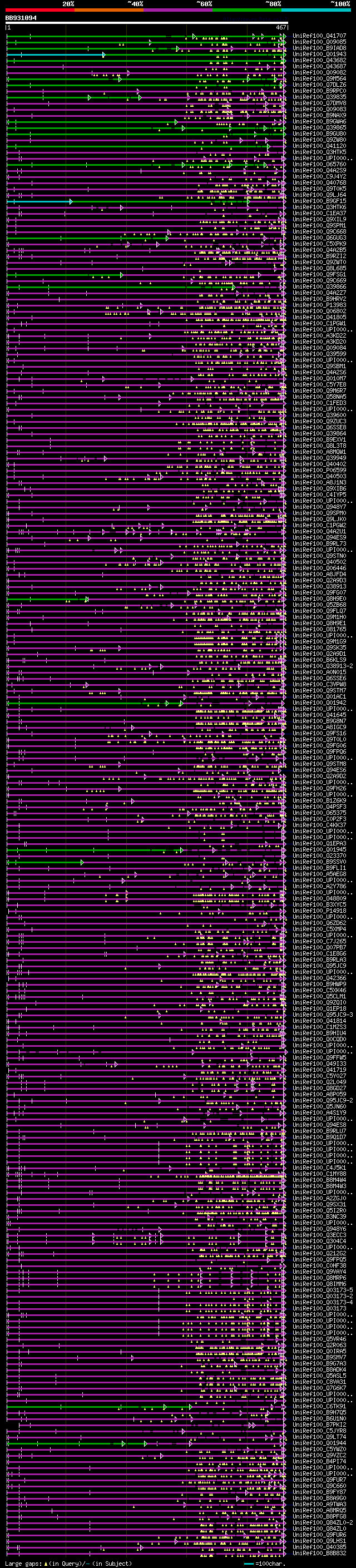Select hit UniRef100_Q9LJ64
This screenshot has width=356, height=1568.
pyautogui.click(x=319, y=195)
